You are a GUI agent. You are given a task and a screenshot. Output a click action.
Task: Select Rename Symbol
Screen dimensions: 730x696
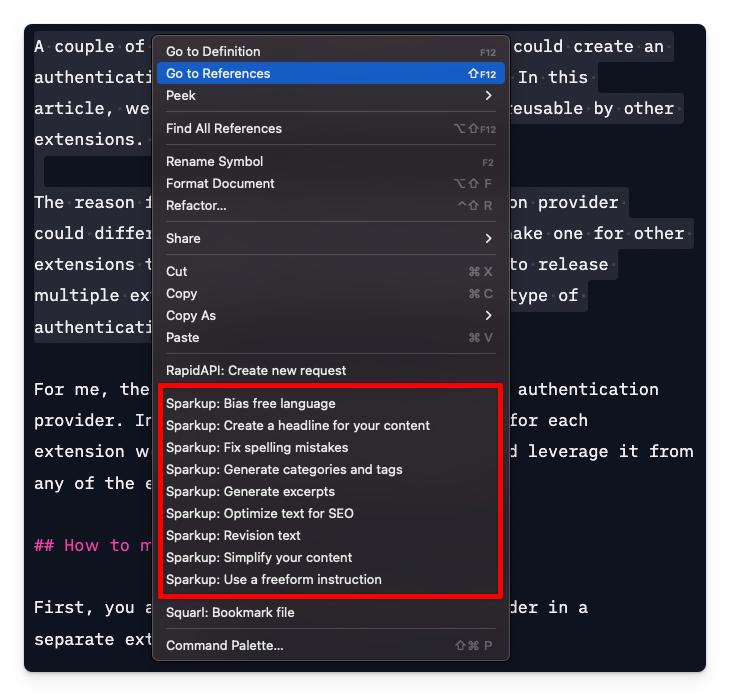tap(331, 162)
